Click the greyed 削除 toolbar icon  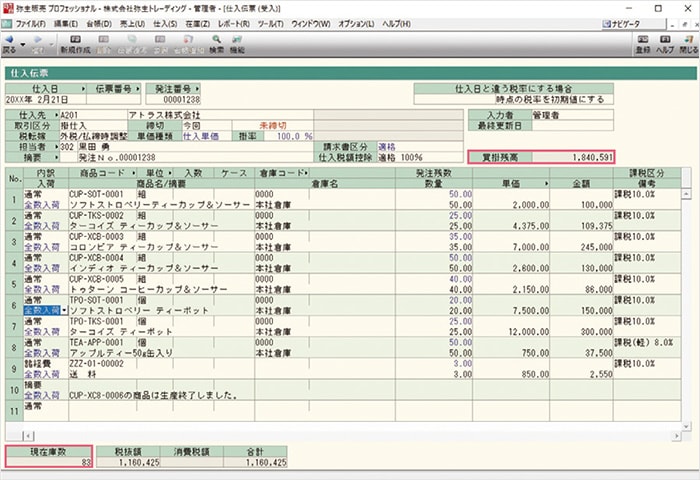click(104, 40)
